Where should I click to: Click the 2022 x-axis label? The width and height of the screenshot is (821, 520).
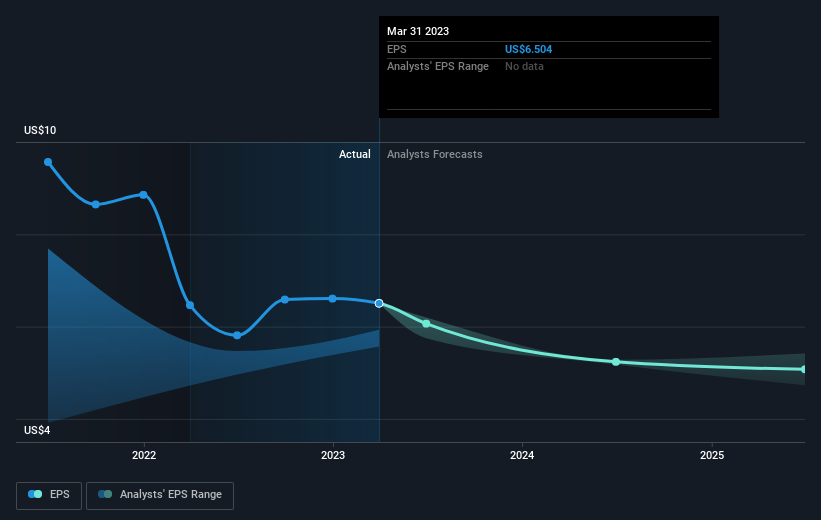(x=144, y=455)
